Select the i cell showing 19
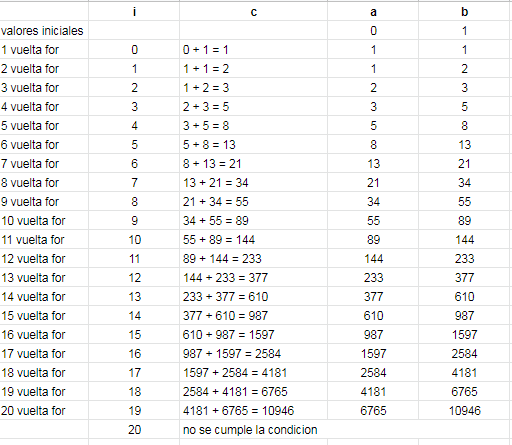 coord(134,410)
